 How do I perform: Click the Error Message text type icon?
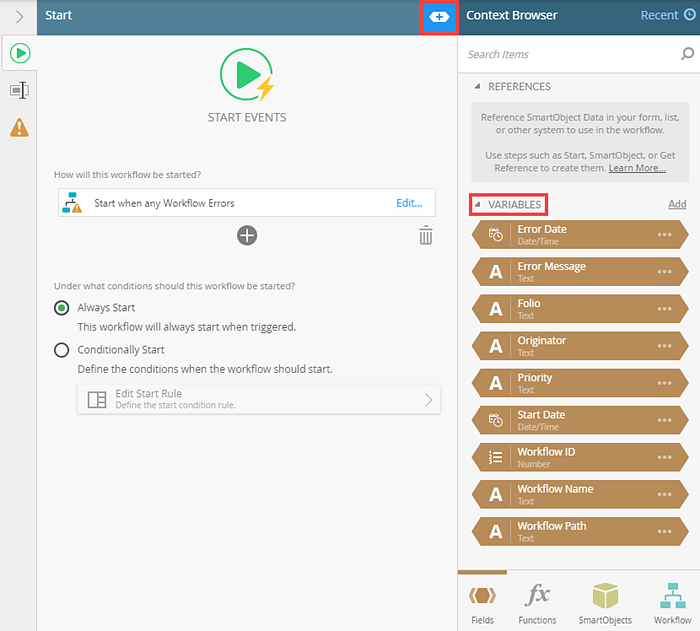pos(496,272)
